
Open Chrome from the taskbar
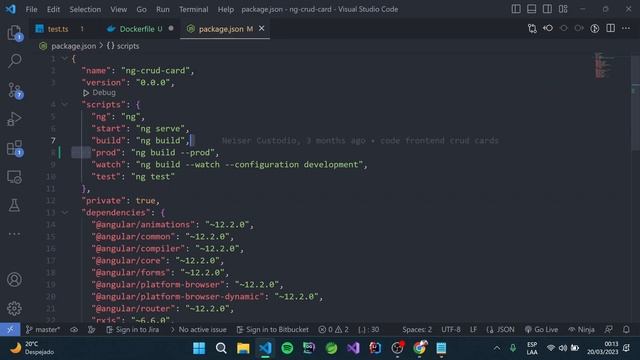pyautogui.click(x=419, y=348)
